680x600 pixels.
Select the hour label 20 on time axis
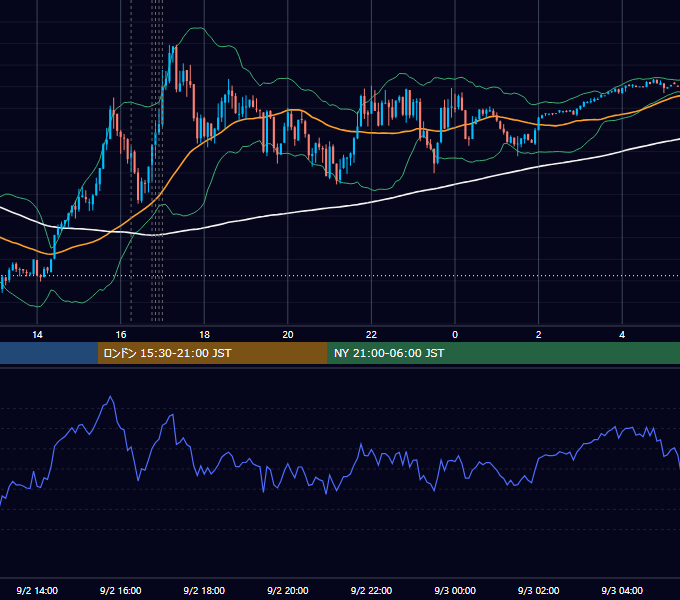point(288,335)
